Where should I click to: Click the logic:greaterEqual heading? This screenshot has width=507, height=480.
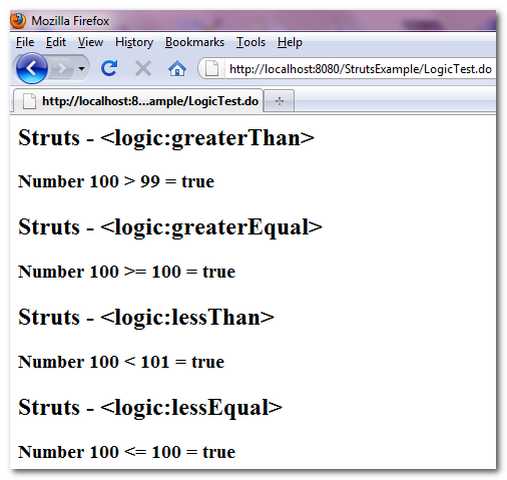170,228
